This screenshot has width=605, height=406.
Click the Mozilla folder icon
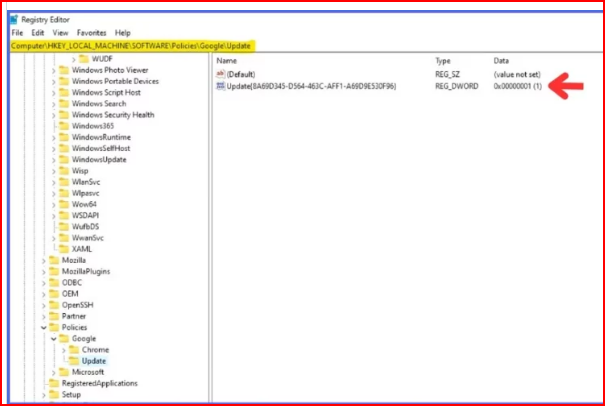[54, 261]
